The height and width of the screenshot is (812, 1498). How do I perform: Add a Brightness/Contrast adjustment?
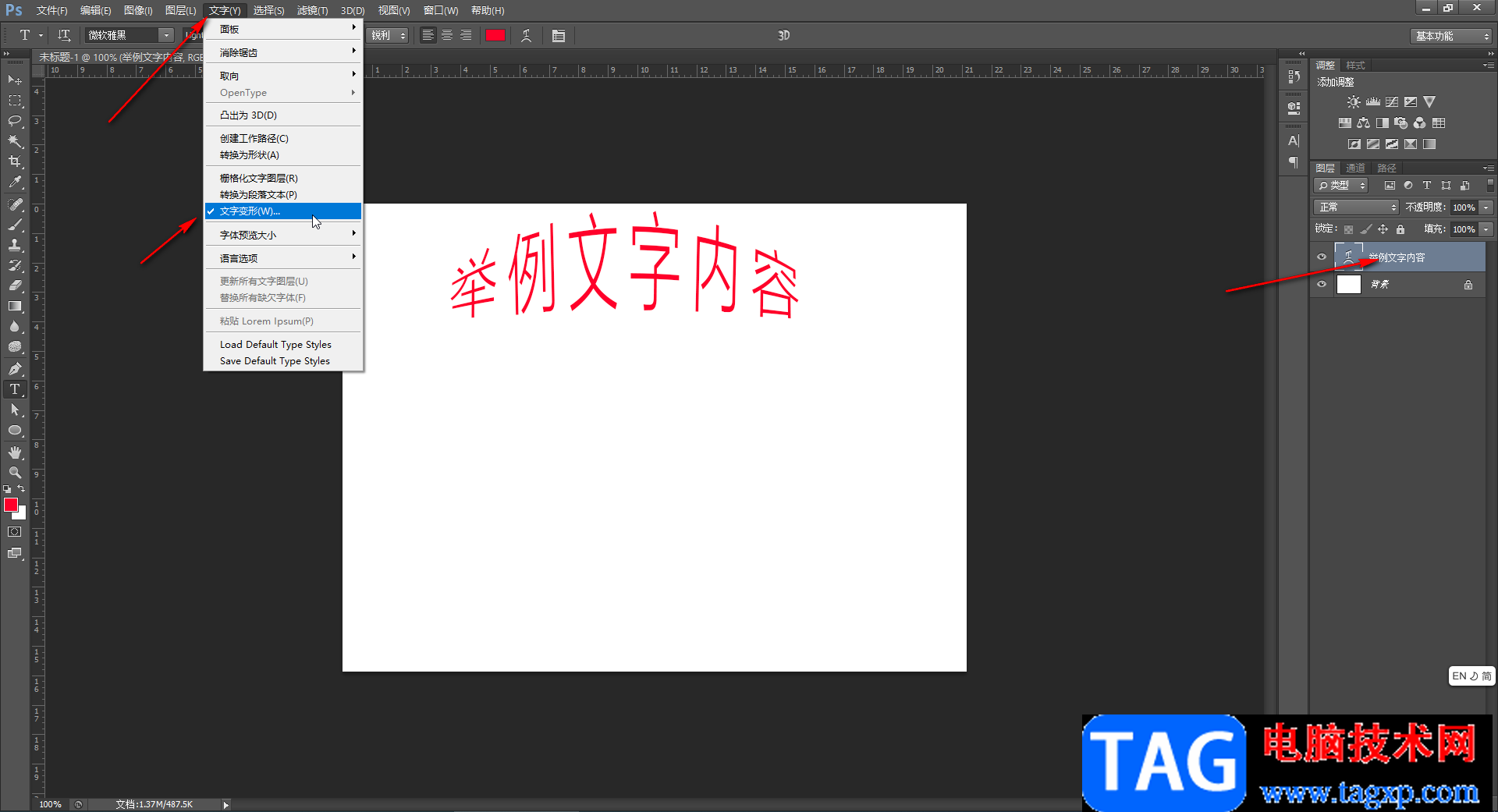[x=1354, y=102]
